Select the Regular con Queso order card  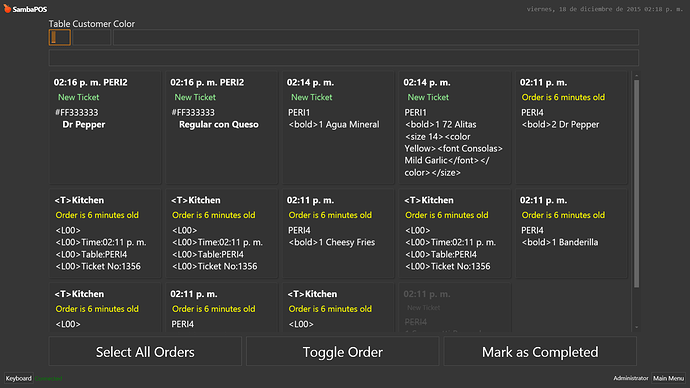pos(222,128)
